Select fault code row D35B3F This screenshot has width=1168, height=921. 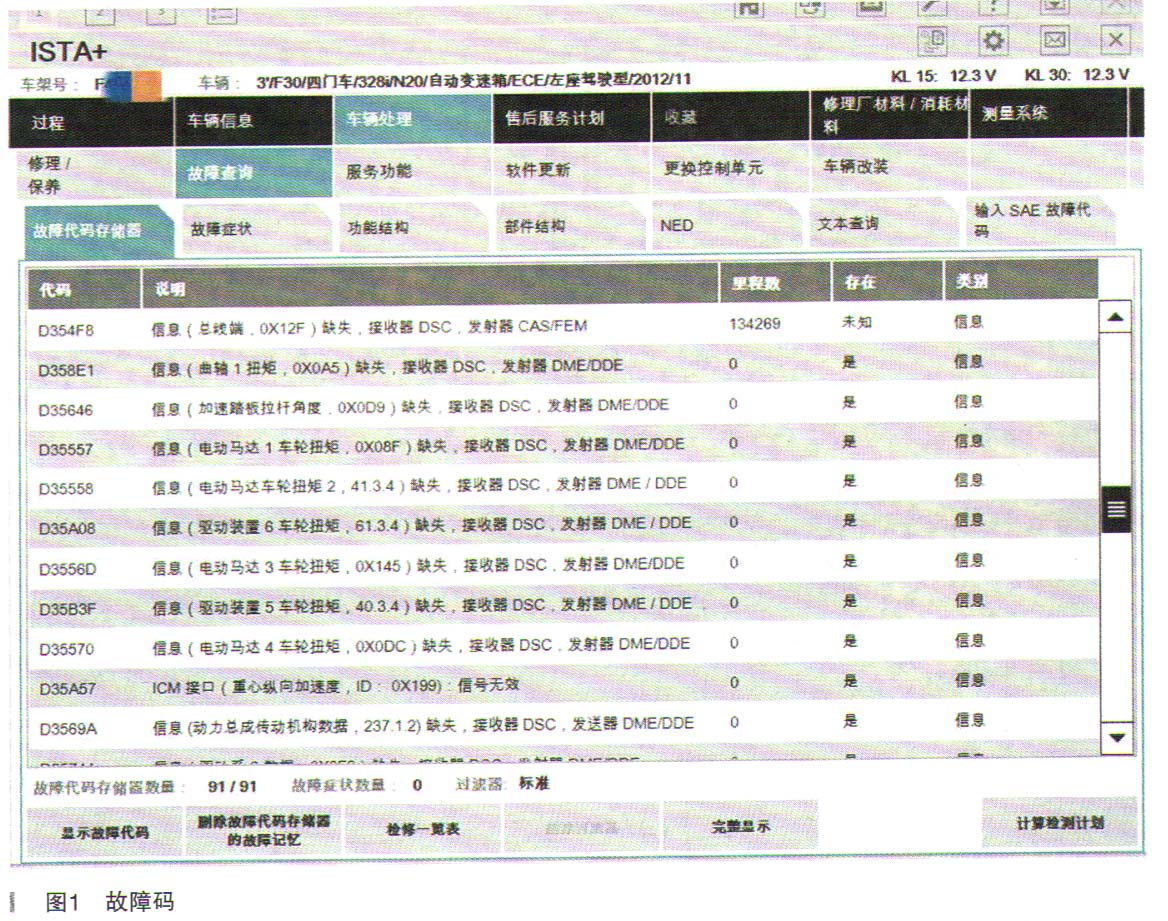[x=562, y=605]
